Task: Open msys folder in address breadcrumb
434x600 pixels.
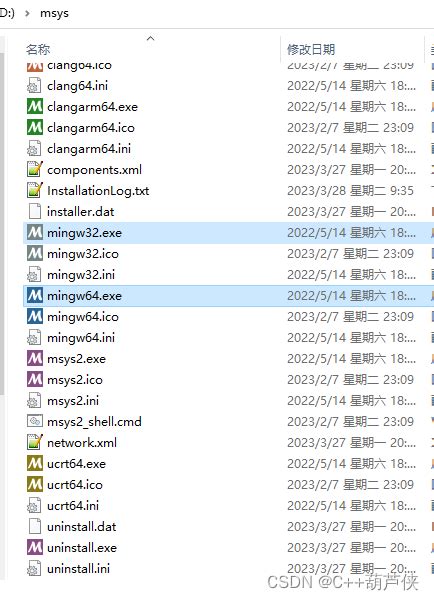Action: [x=54, y=13]
